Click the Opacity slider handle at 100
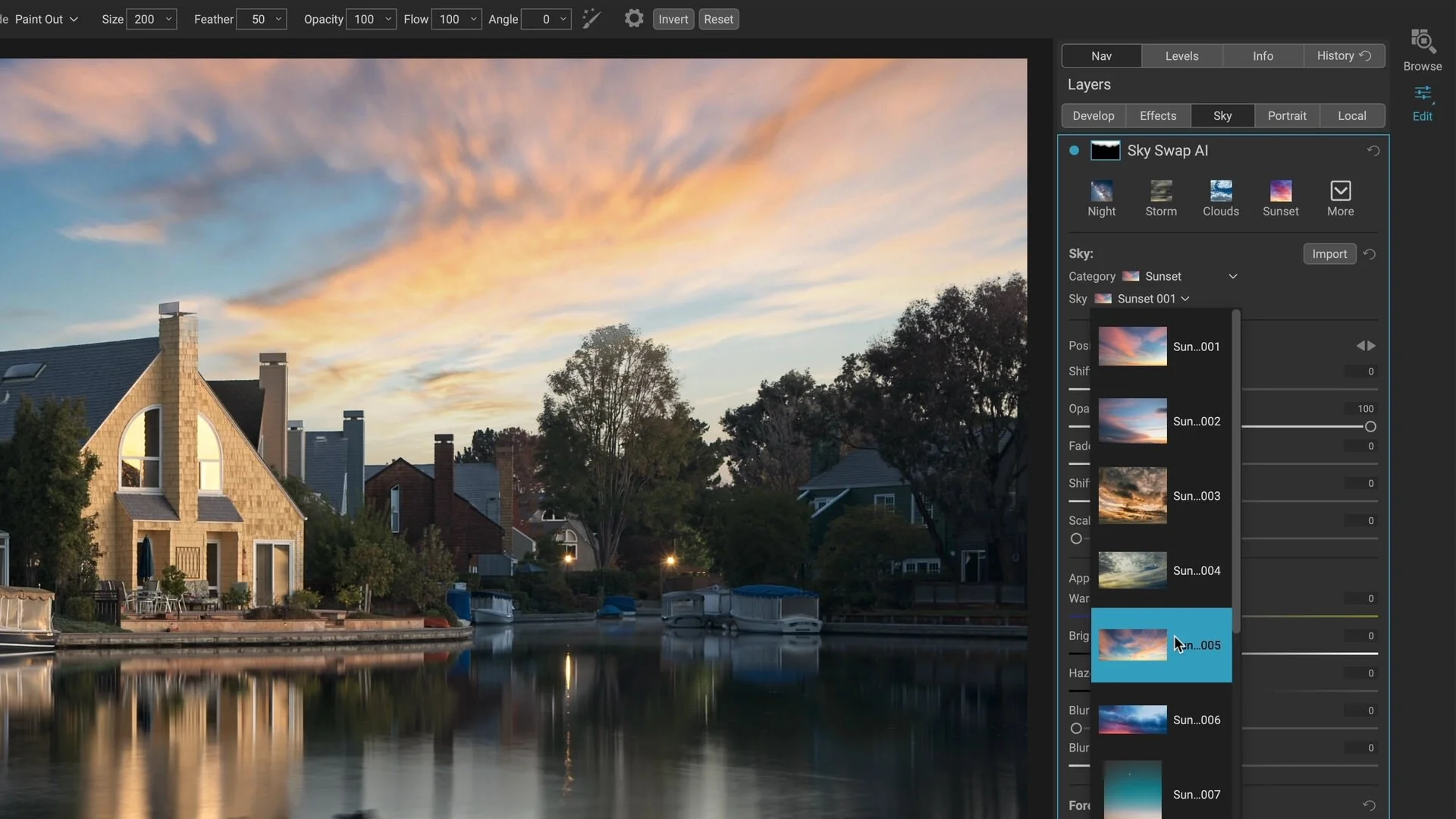The width and height of the screenshot is (1456, 819). [1370, 426]
